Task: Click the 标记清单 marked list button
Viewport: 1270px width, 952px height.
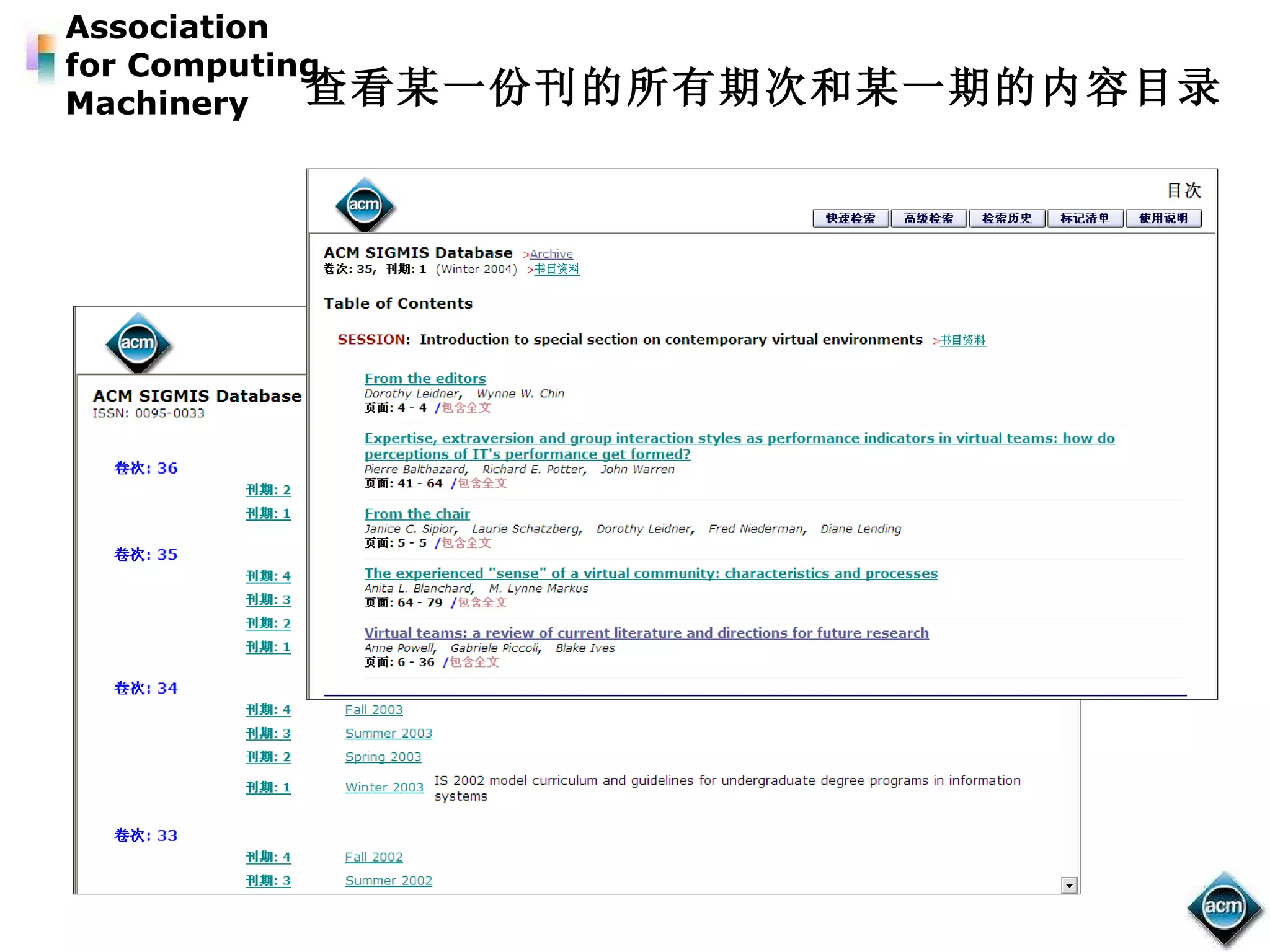Action: pos(1085,218)
